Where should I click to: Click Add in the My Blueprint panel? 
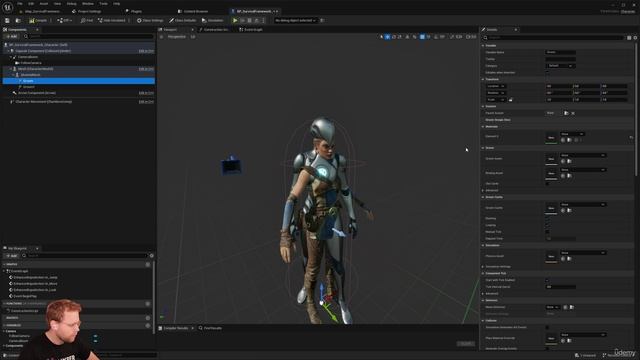(11, 256)
